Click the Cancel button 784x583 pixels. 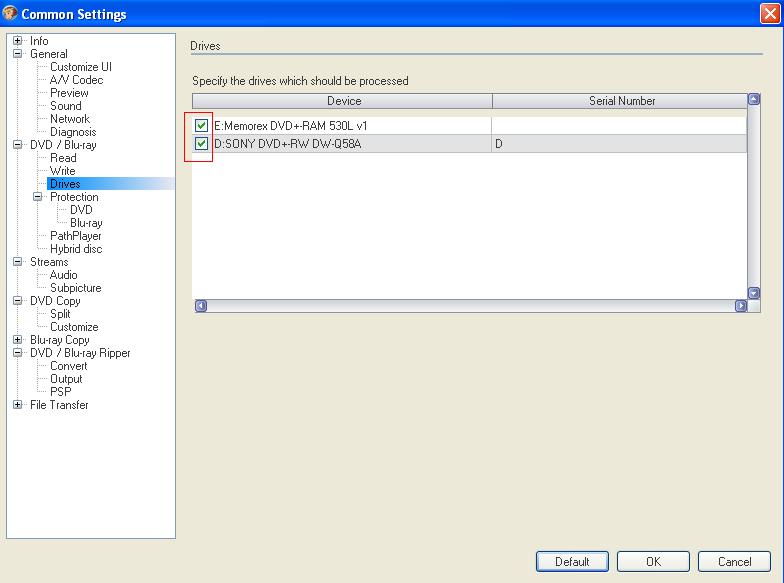(734, 561)
